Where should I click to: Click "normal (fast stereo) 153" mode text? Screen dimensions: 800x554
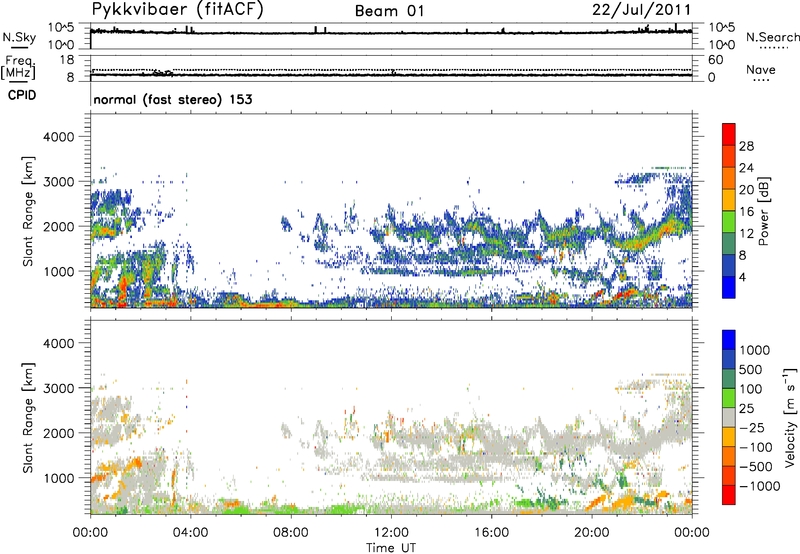pos(172,99)
